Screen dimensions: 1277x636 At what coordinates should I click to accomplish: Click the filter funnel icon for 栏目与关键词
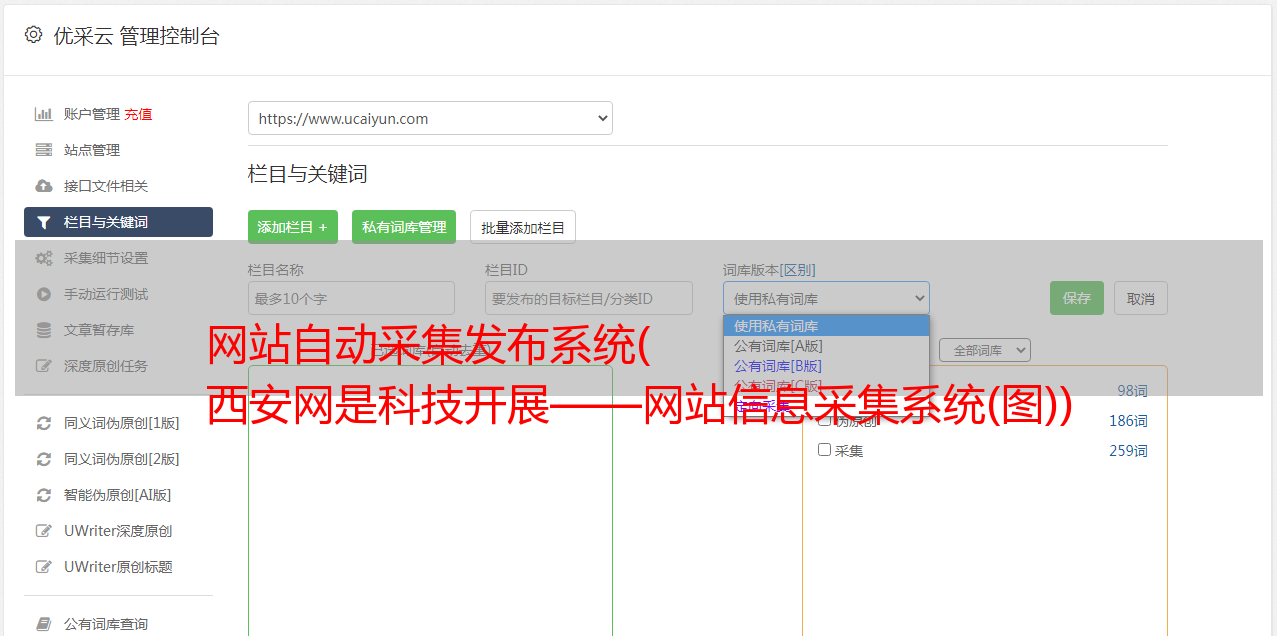click(44, 222)
